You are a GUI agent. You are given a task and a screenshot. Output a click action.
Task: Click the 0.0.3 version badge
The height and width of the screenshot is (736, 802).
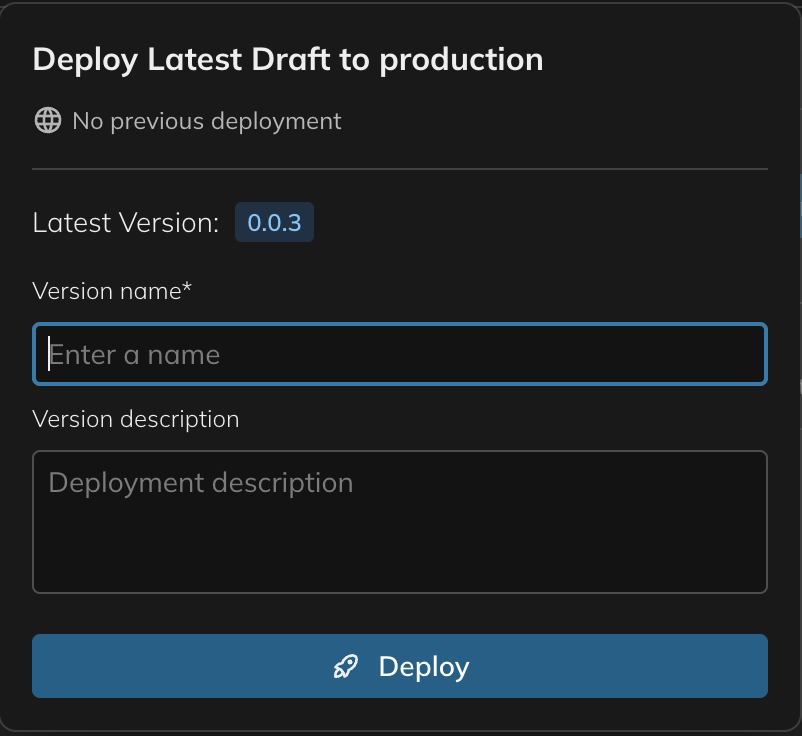[x=274, y=222]
